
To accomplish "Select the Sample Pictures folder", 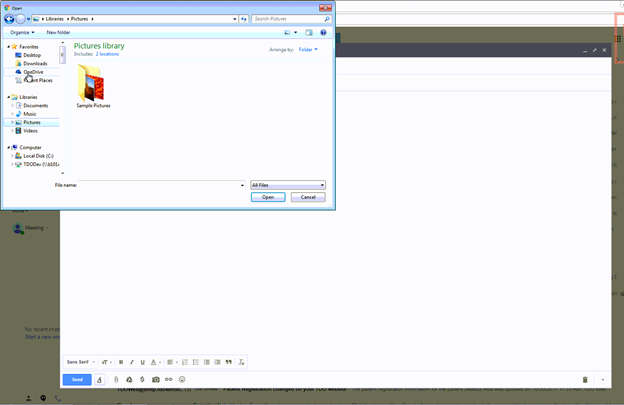I will pyautogui.click(x=92, y=87).
